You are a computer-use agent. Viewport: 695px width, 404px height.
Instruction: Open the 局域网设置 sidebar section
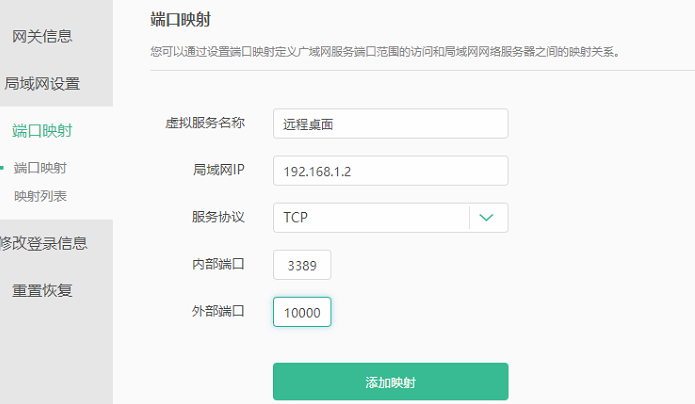(42, 83)
